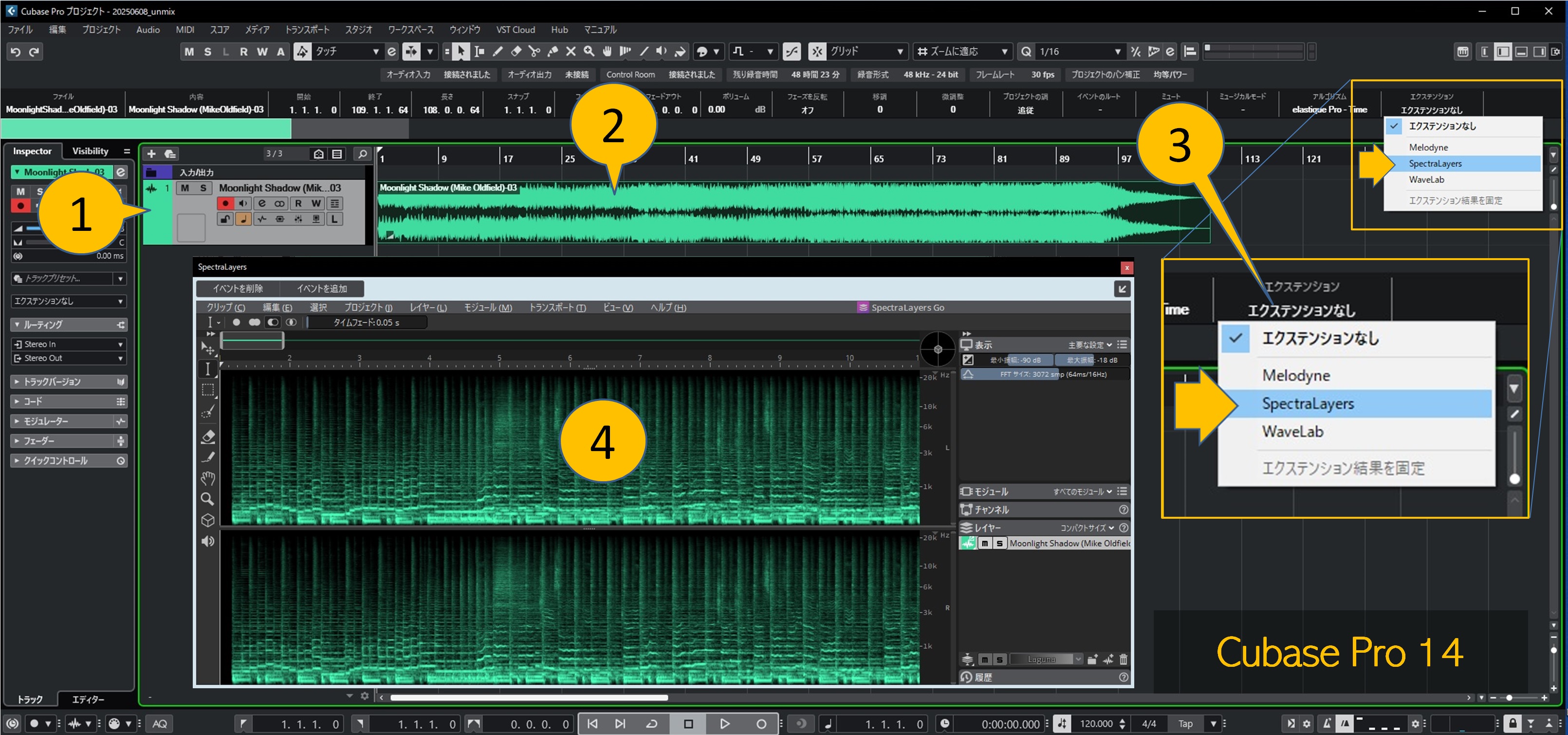This screenshot has height=735, width=1568.
Task: Click the Add Track plus icon
Action: pos(151,153)
